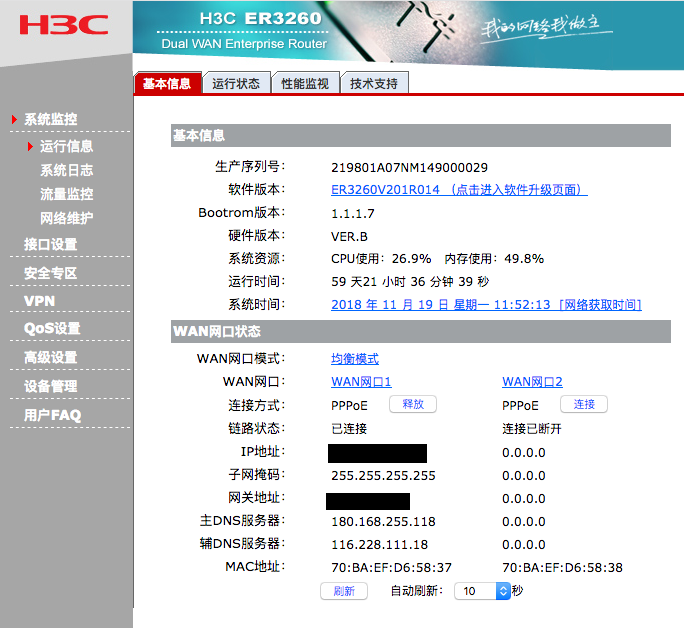Open the WAN网口2 link

(532, 382)
